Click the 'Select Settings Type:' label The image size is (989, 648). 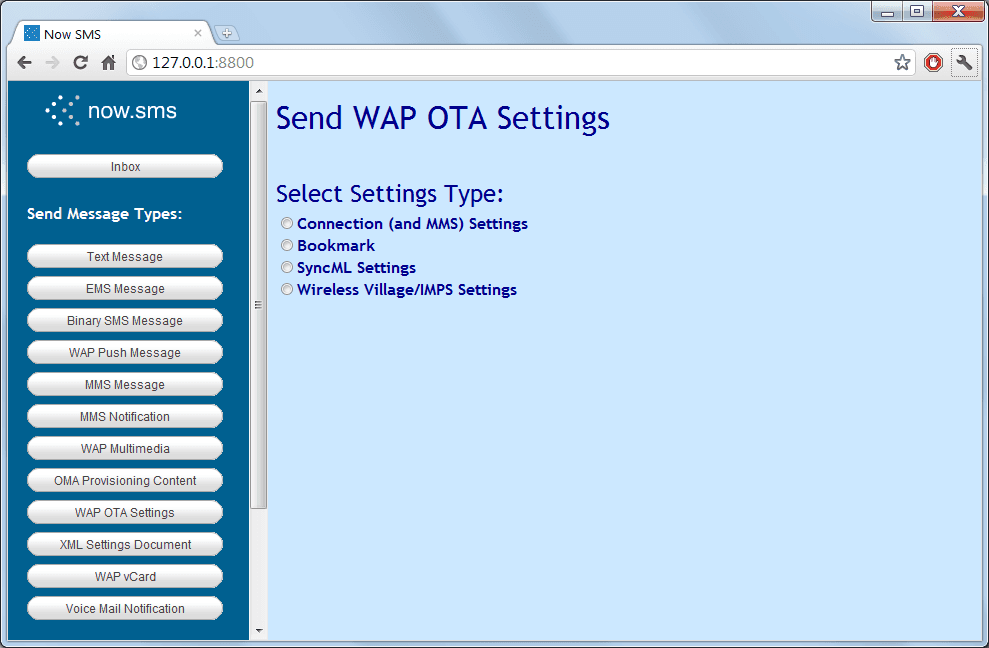click(x=390, y=194)
